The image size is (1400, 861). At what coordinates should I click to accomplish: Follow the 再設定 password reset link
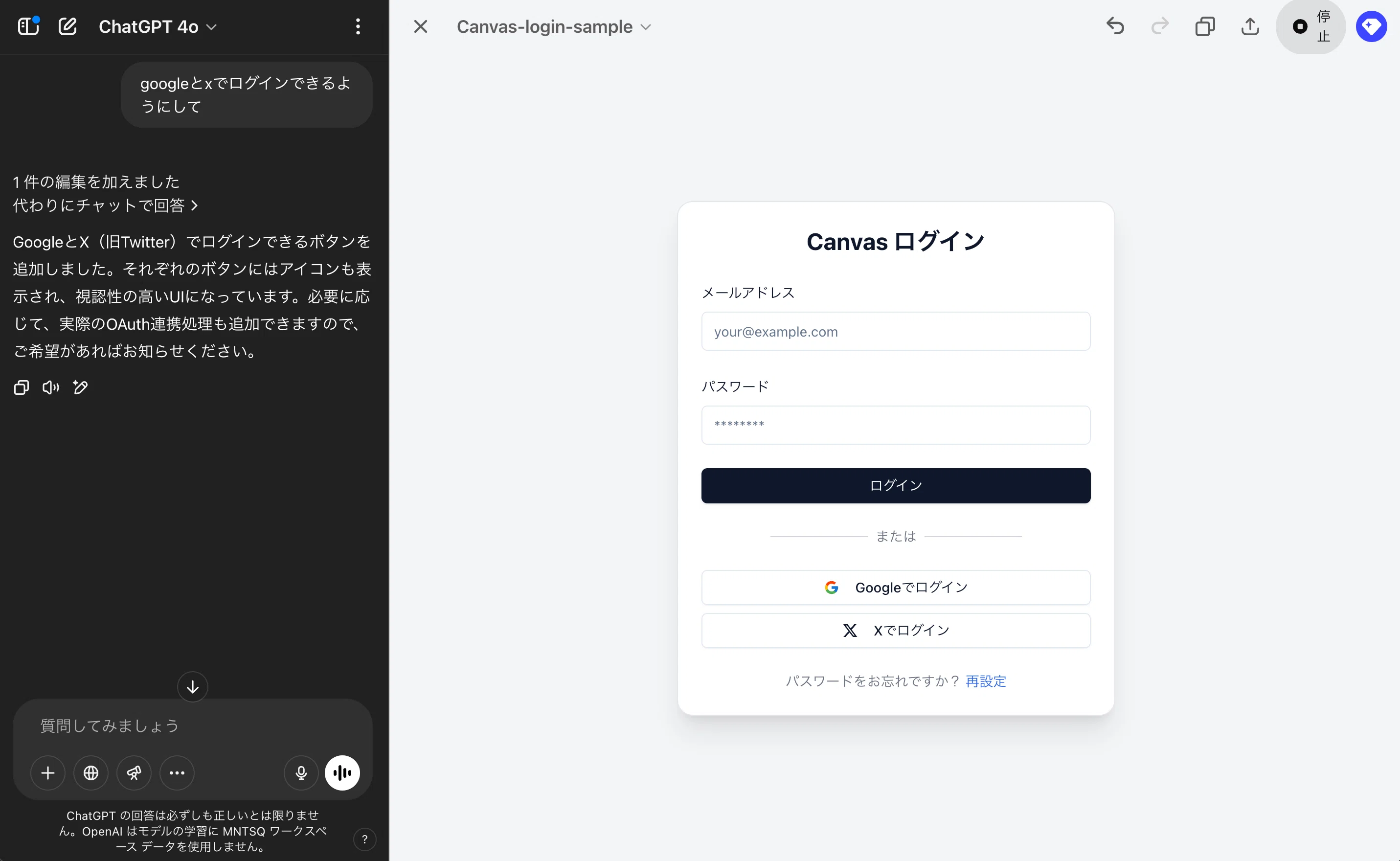[x=986, y=681]
